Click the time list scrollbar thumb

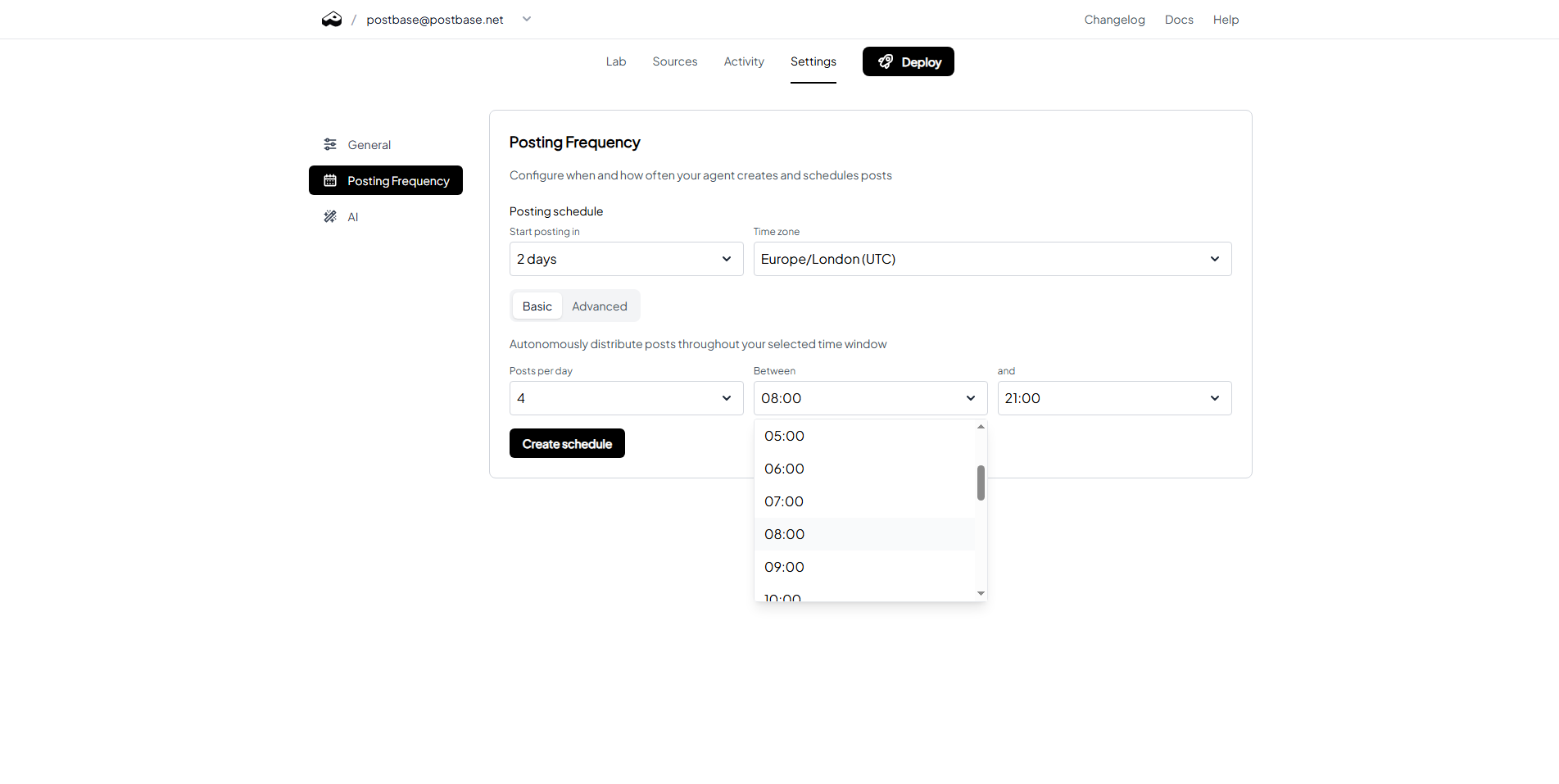(x=981, y=483)
